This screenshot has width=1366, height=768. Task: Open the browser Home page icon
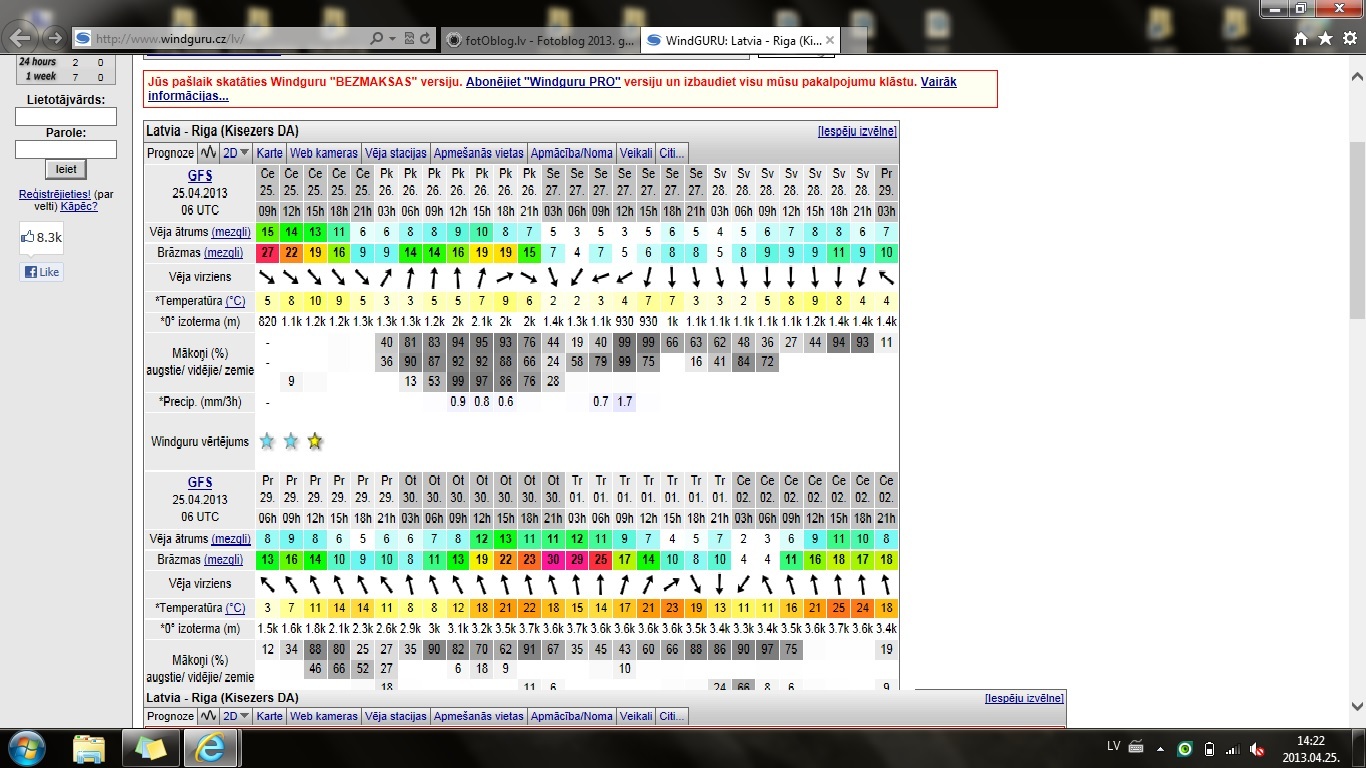coord(1301,39)
